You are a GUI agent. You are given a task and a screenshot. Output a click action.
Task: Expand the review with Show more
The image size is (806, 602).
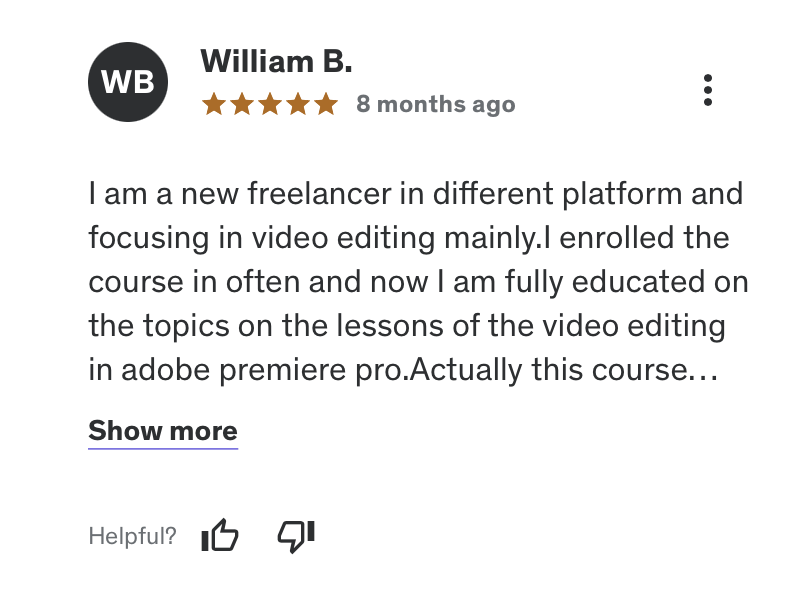[x=163, y=431]
